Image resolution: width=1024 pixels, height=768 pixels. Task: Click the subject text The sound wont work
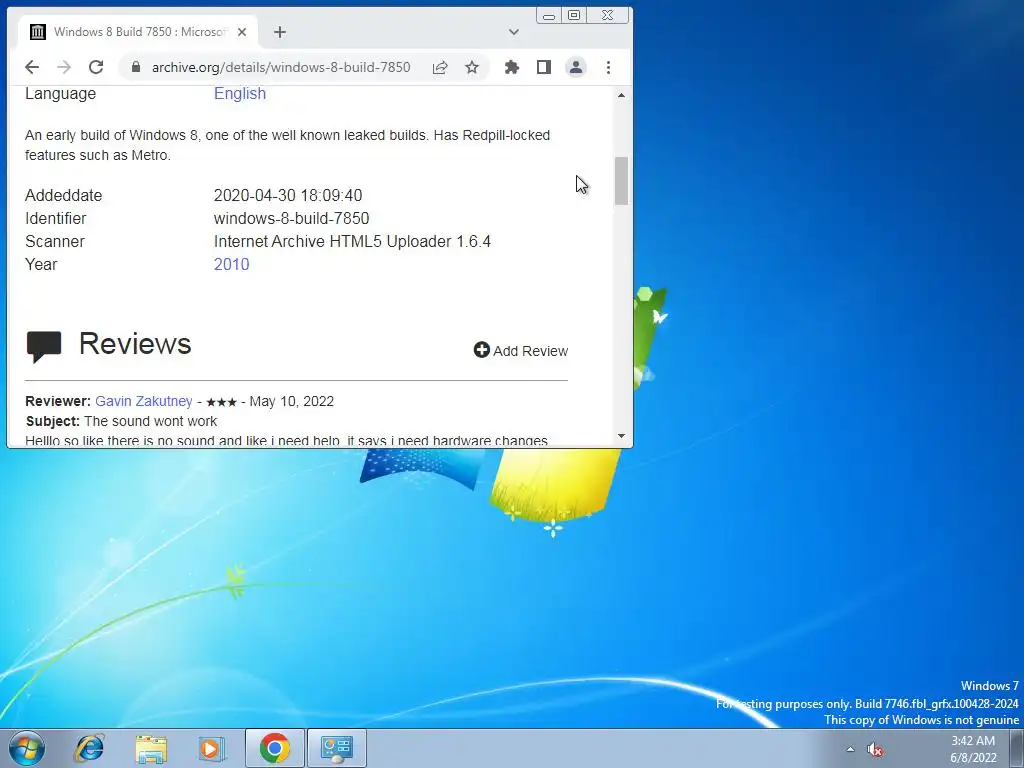point(150,421)
